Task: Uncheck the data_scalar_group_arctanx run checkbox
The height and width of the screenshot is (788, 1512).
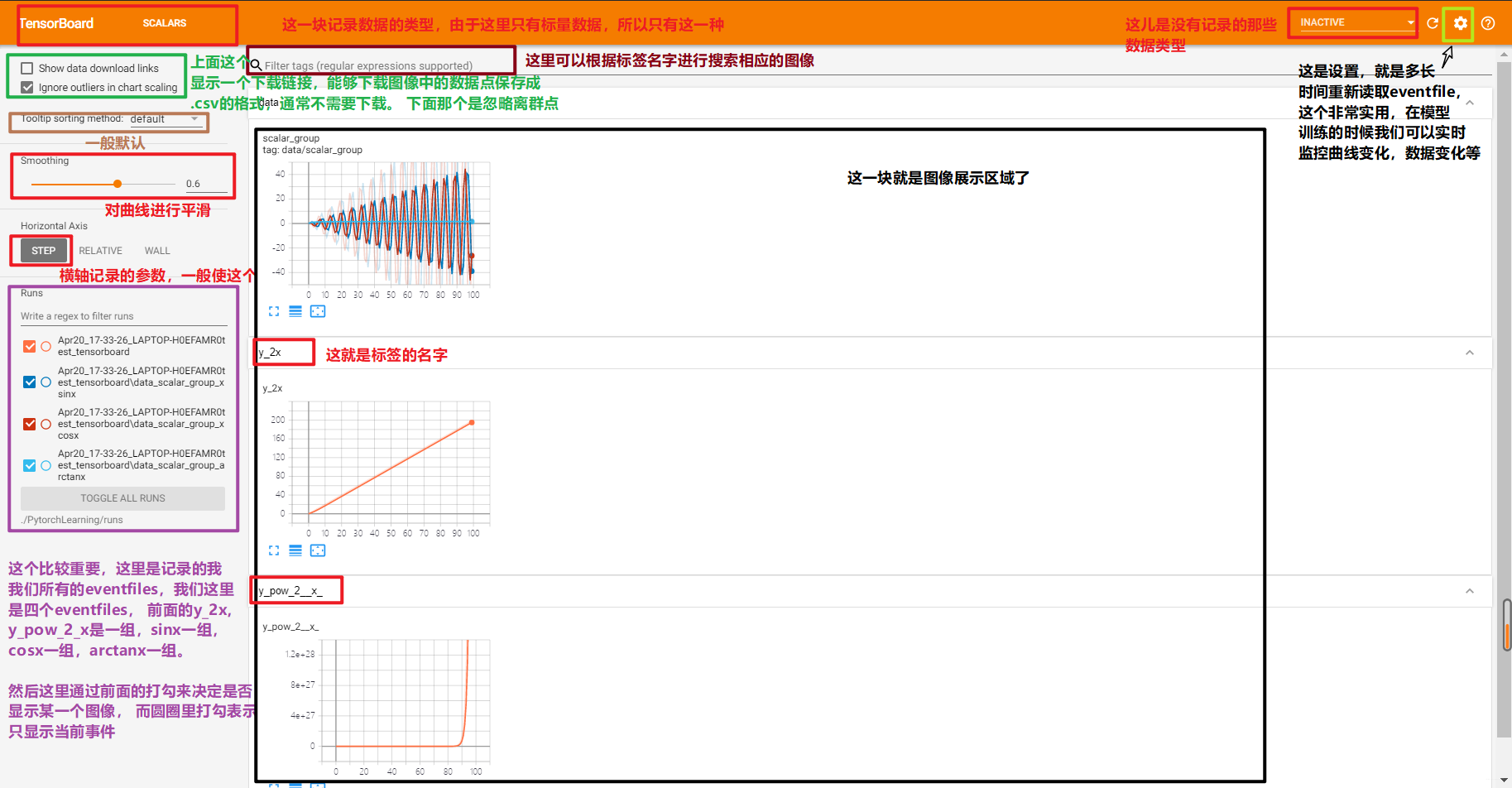Action: (30, 465)
